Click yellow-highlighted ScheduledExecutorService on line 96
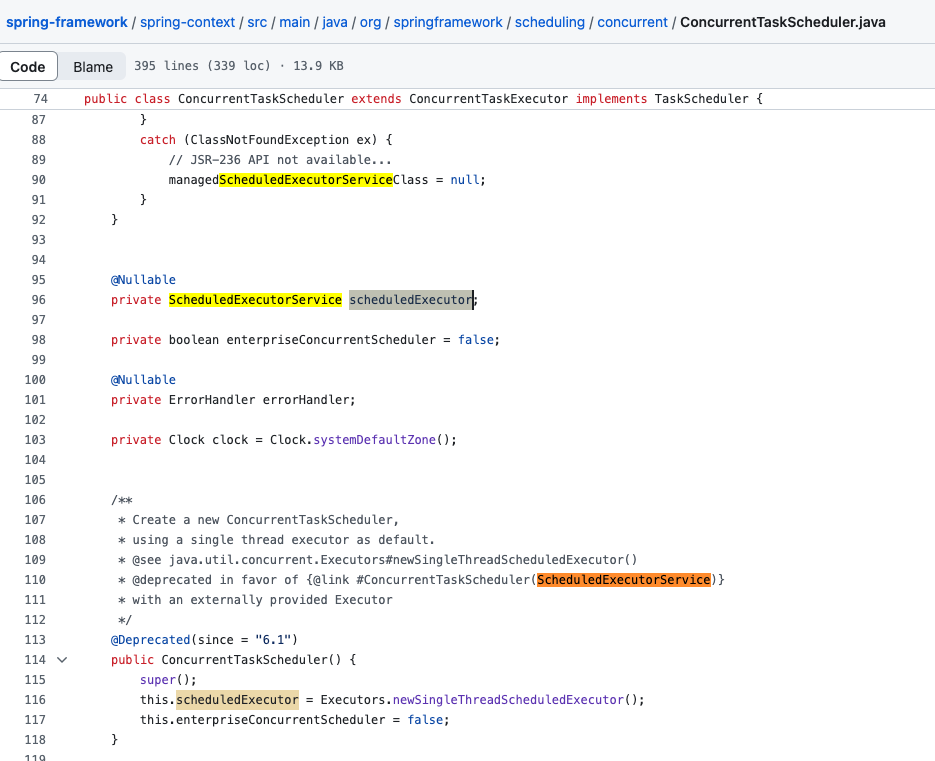The image size is (935, 761). coord(255,300)
